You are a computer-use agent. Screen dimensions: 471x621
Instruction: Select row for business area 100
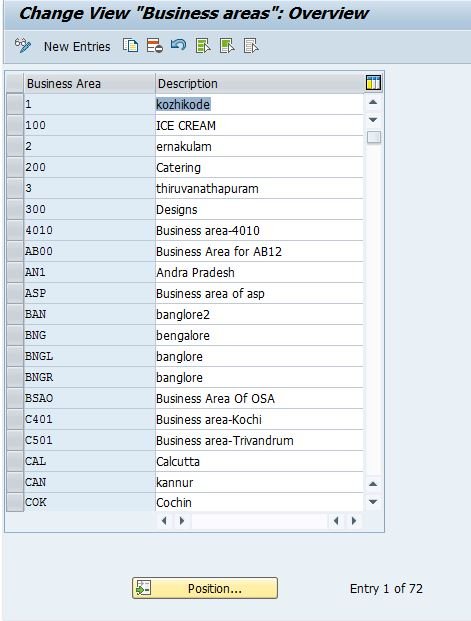coord(15,126)
